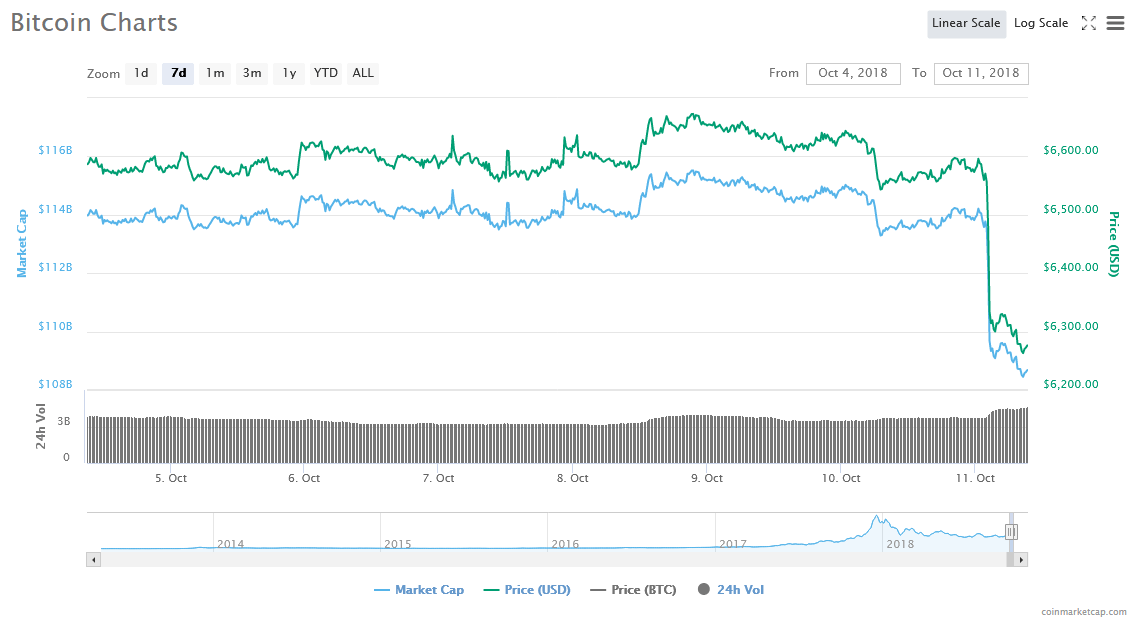The image size is (1137, 620).
Task: Click the 2014 navigator year label
Action: [x=231, y=544]
